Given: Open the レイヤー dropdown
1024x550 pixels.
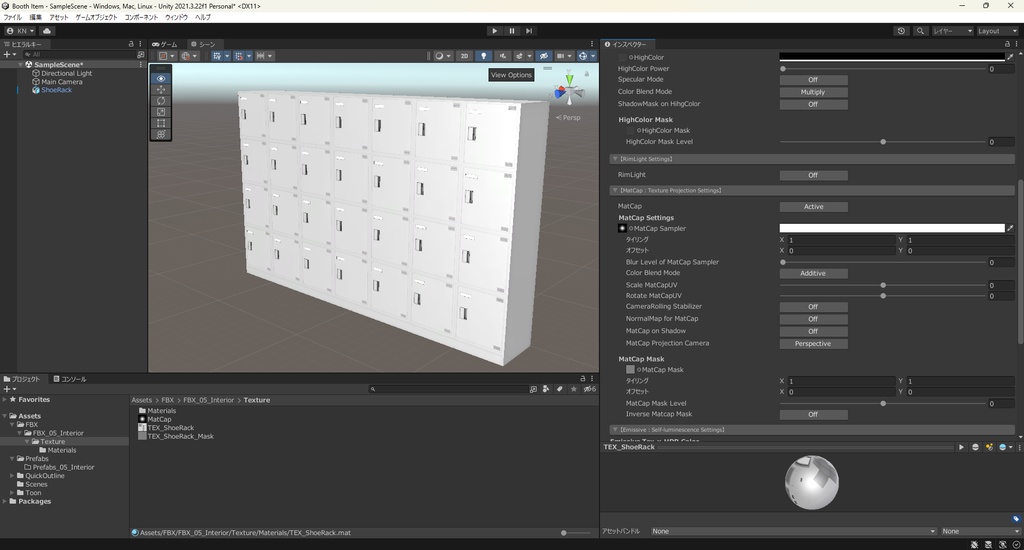Looking at the screenshot, I should (x=953, y=31).
